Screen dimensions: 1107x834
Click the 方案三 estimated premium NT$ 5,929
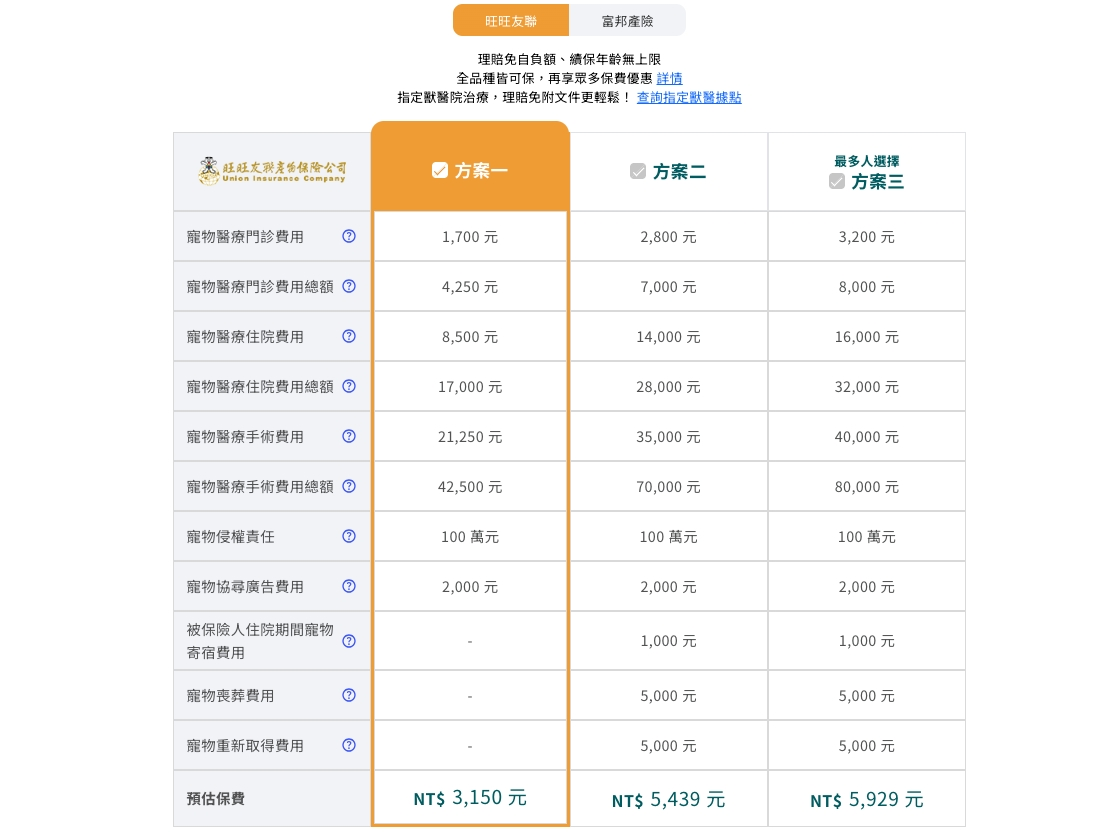tap(866, 799)
